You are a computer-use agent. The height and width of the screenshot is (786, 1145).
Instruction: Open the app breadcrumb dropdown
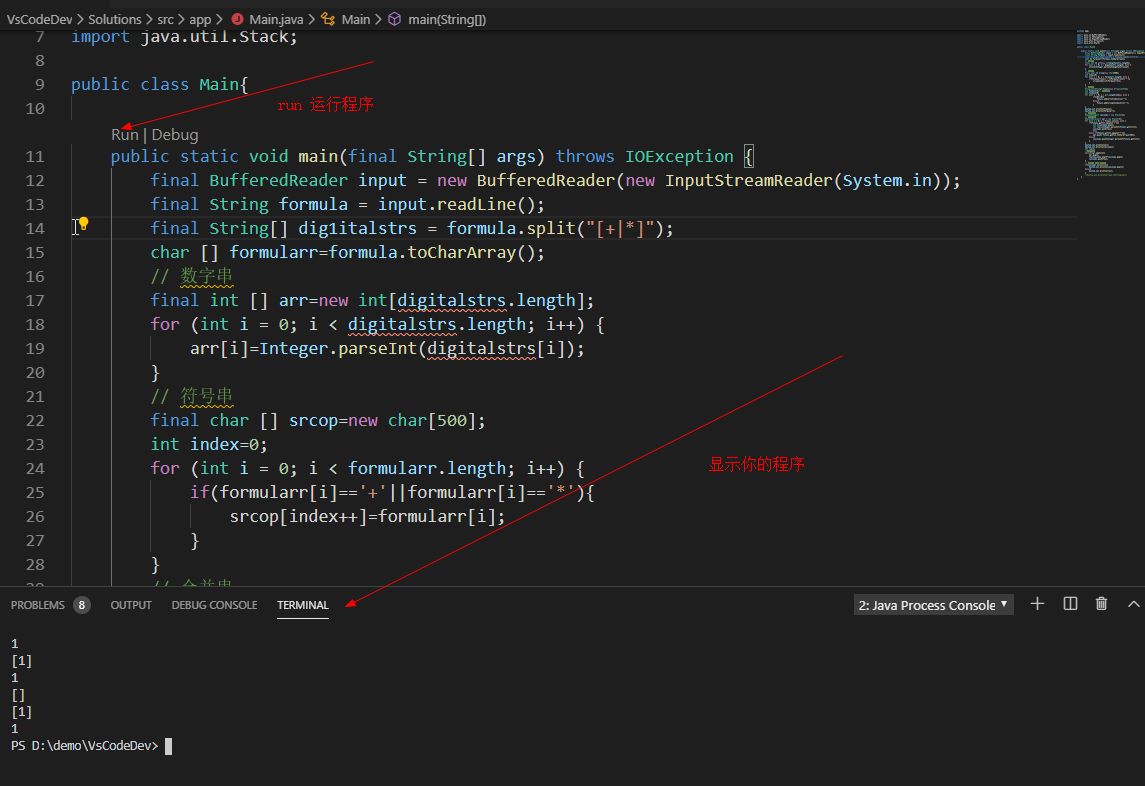(x=200, y=18)
